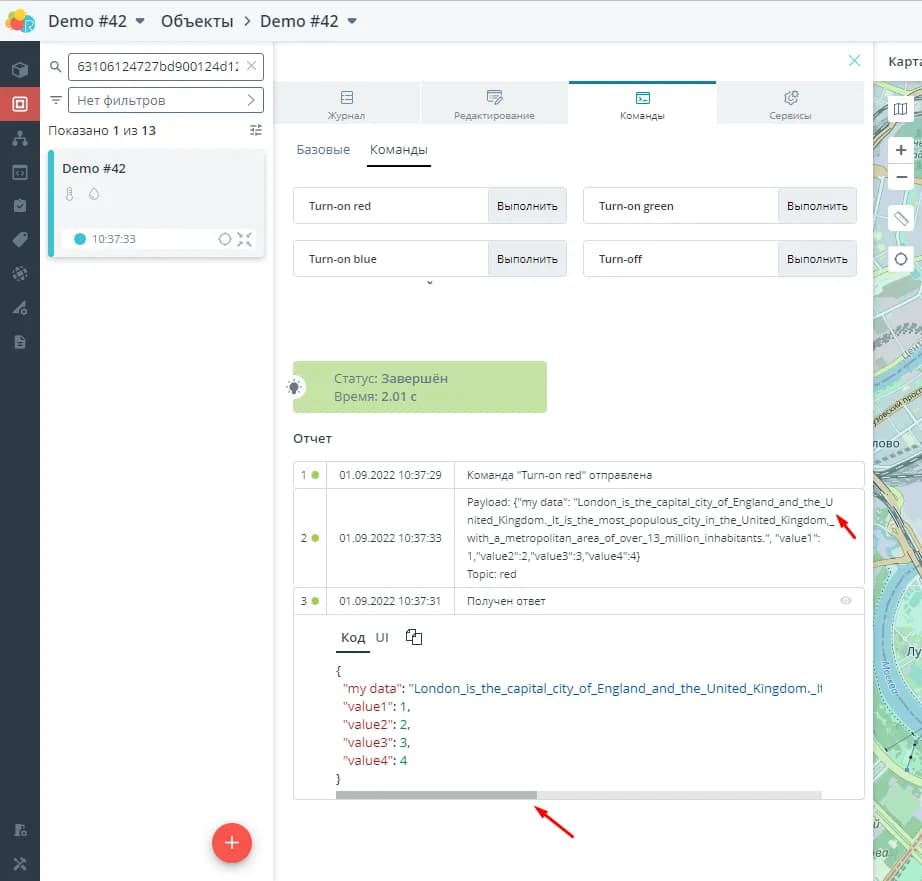The width and height of the screenshot is (922, 881).
Task: Open the Сервисы tab
Action: 790,104
